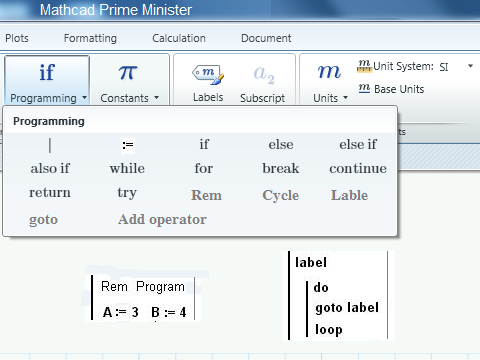This screenshot has width=480, height=360.
Task: Click the B := 4 assignment
Action: tap(168, 312)
